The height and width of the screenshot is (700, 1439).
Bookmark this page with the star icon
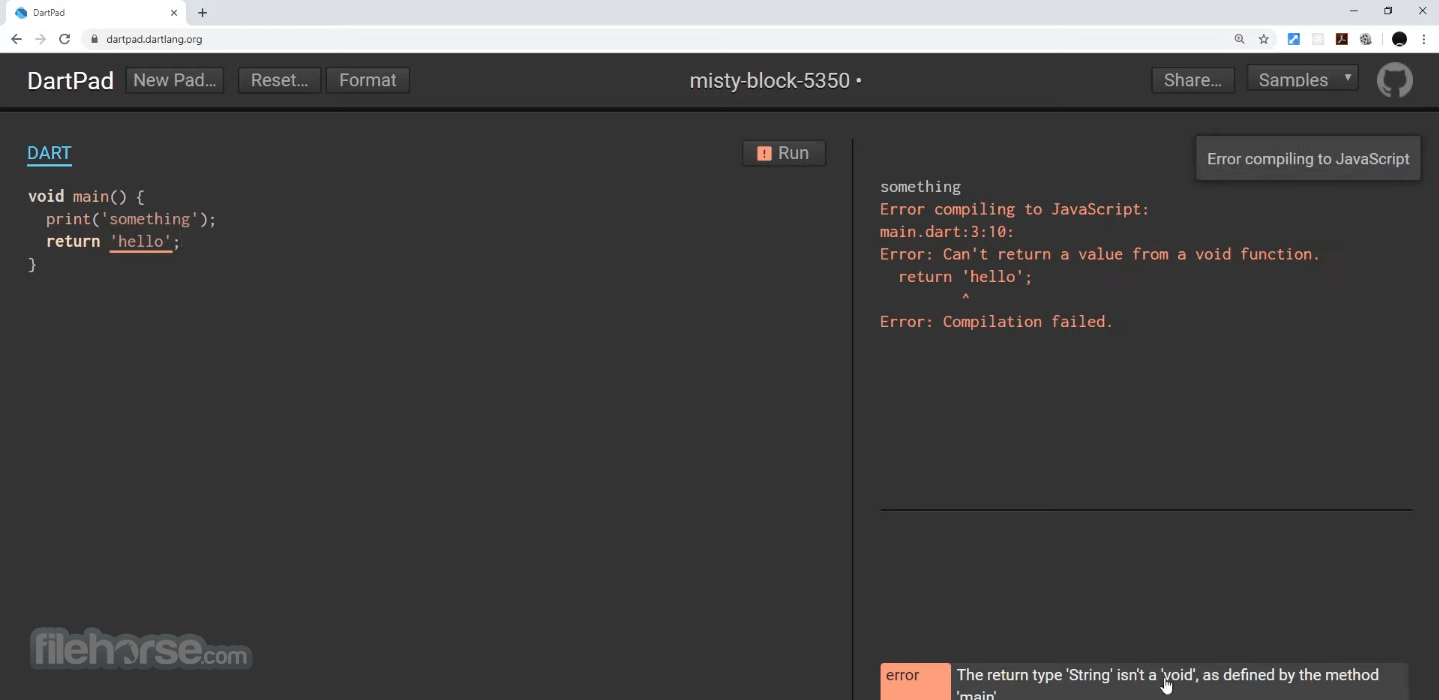tap(1264, 39)
